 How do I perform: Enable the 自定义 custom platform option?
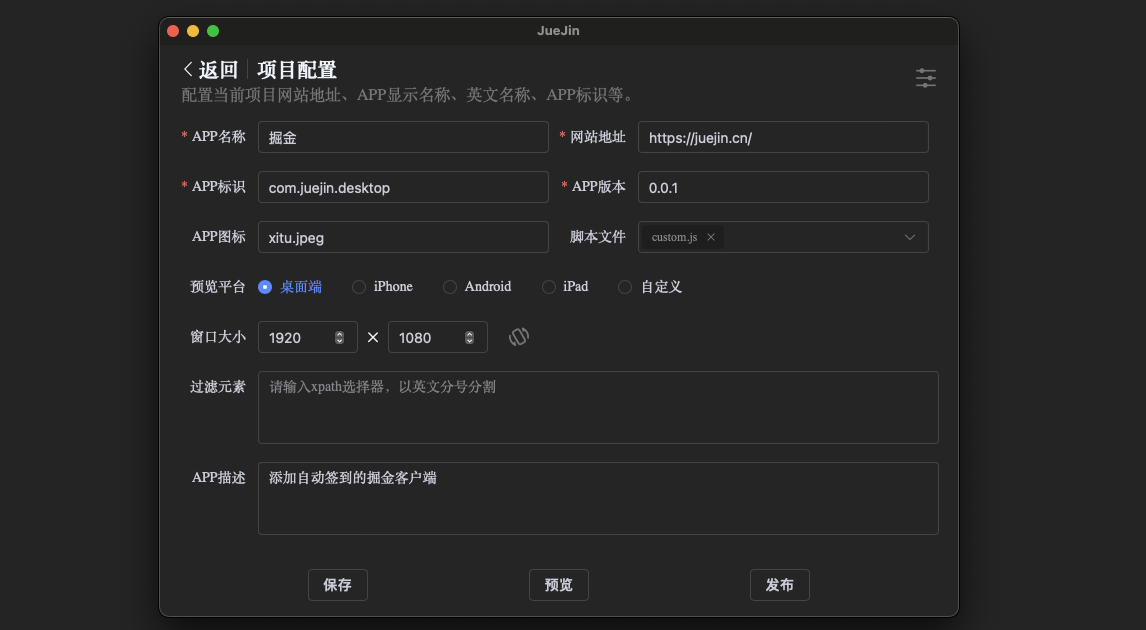(624, 287)
